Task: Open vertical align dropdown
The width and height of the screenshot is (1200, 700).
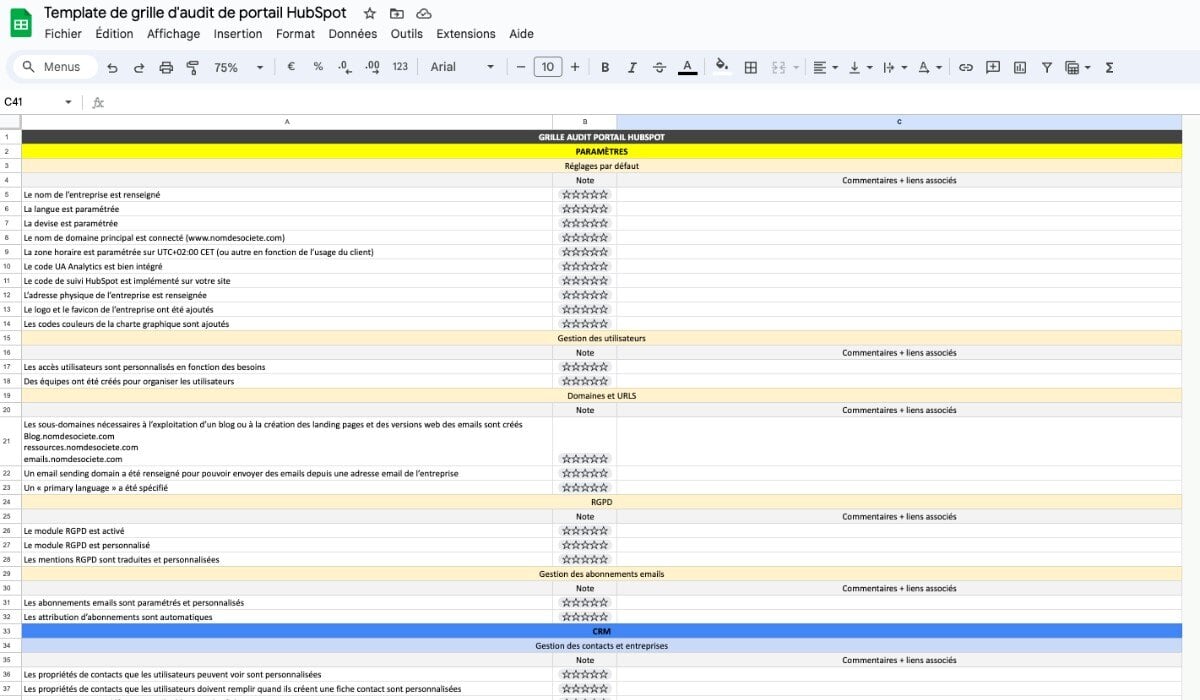Action: point(859,67)
